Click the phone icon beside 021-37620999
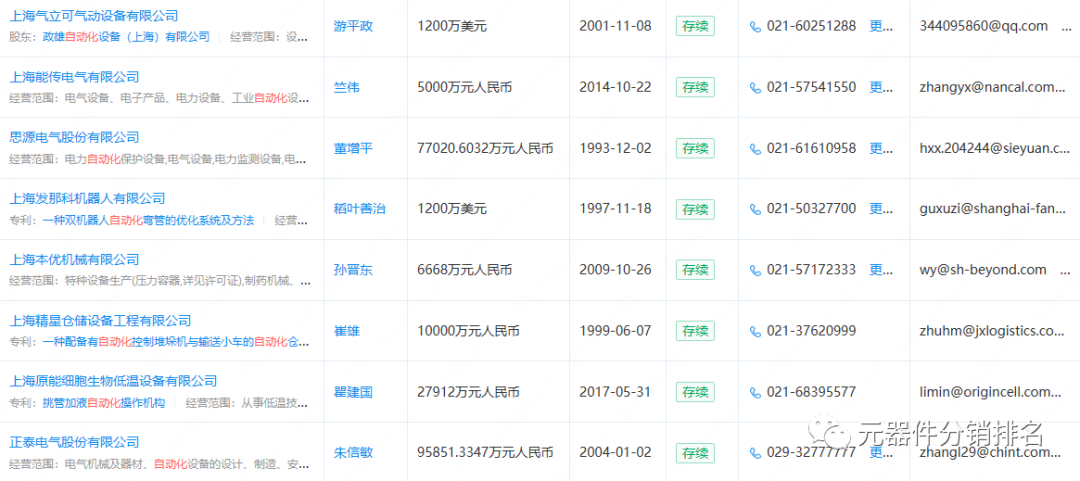 tap(756, 331)
